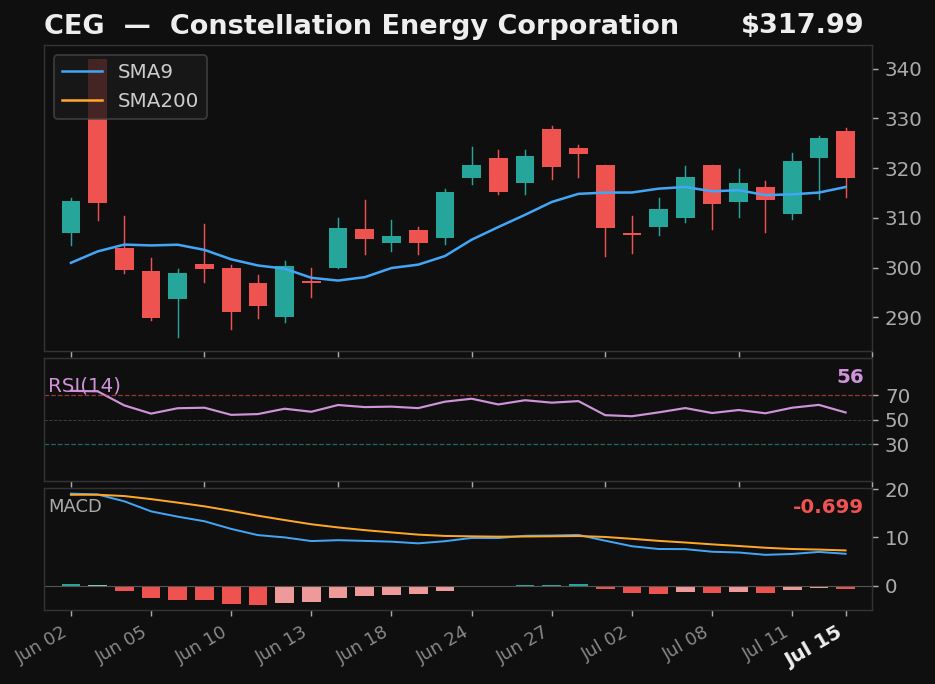Click the Jun 02 date label
Screen dimensions: 935x684
pyautogui.click(x=42, y=645)
